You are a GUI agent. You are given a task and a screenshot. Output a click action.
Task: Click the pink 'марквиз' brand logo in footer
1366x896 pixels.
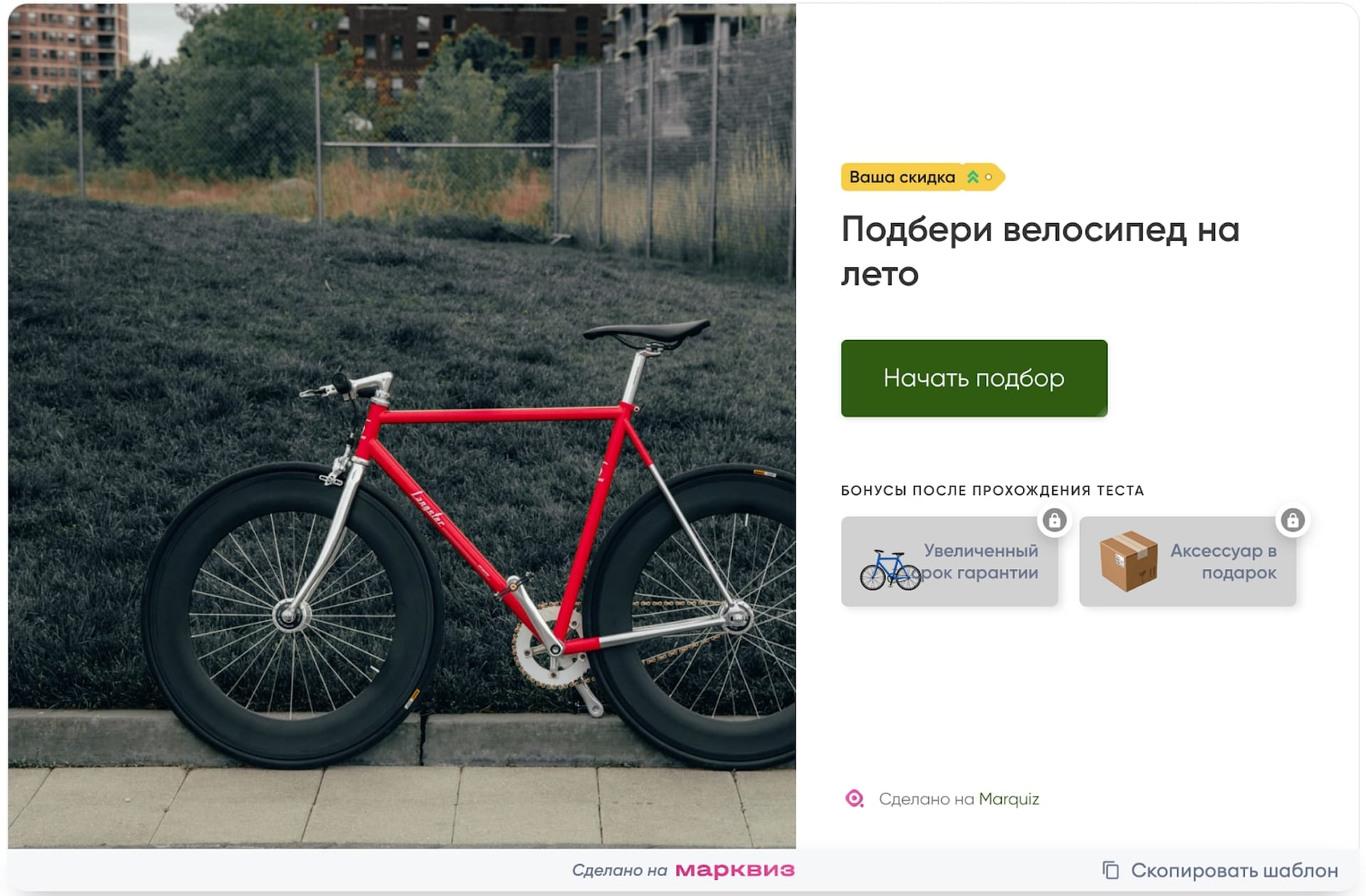click(x=735, y=870)
